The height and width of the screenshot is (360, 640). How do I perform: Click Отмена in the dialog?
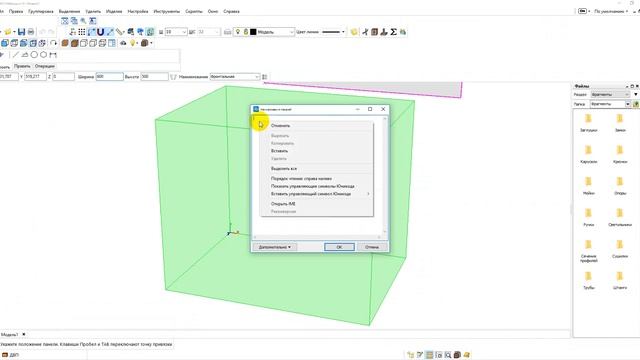pyautogui.click(x=372, y=247)
